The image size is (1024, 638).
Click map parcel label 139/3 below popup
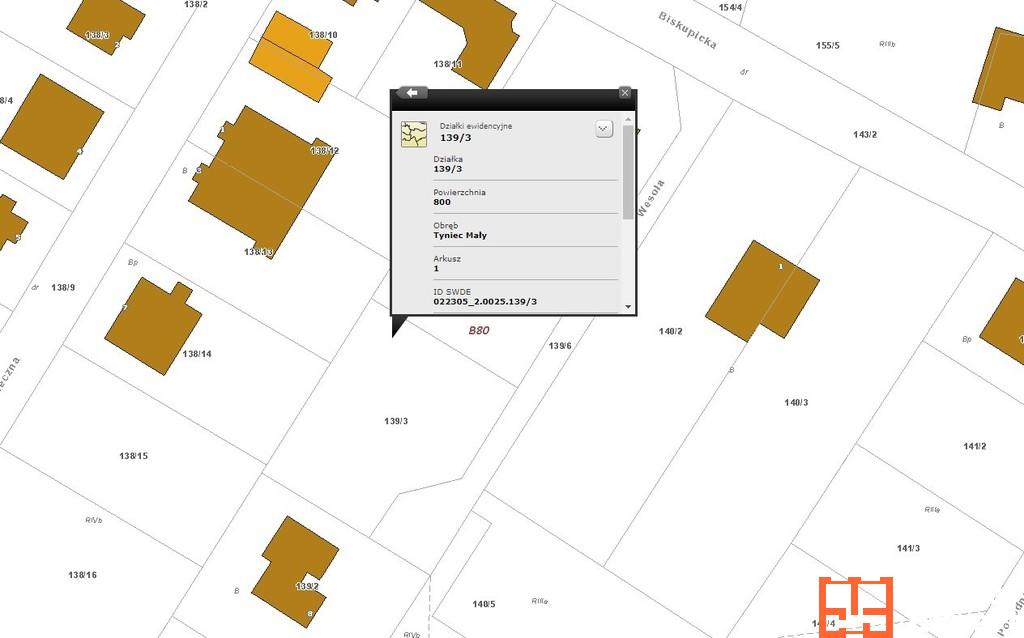coord(396,421)
